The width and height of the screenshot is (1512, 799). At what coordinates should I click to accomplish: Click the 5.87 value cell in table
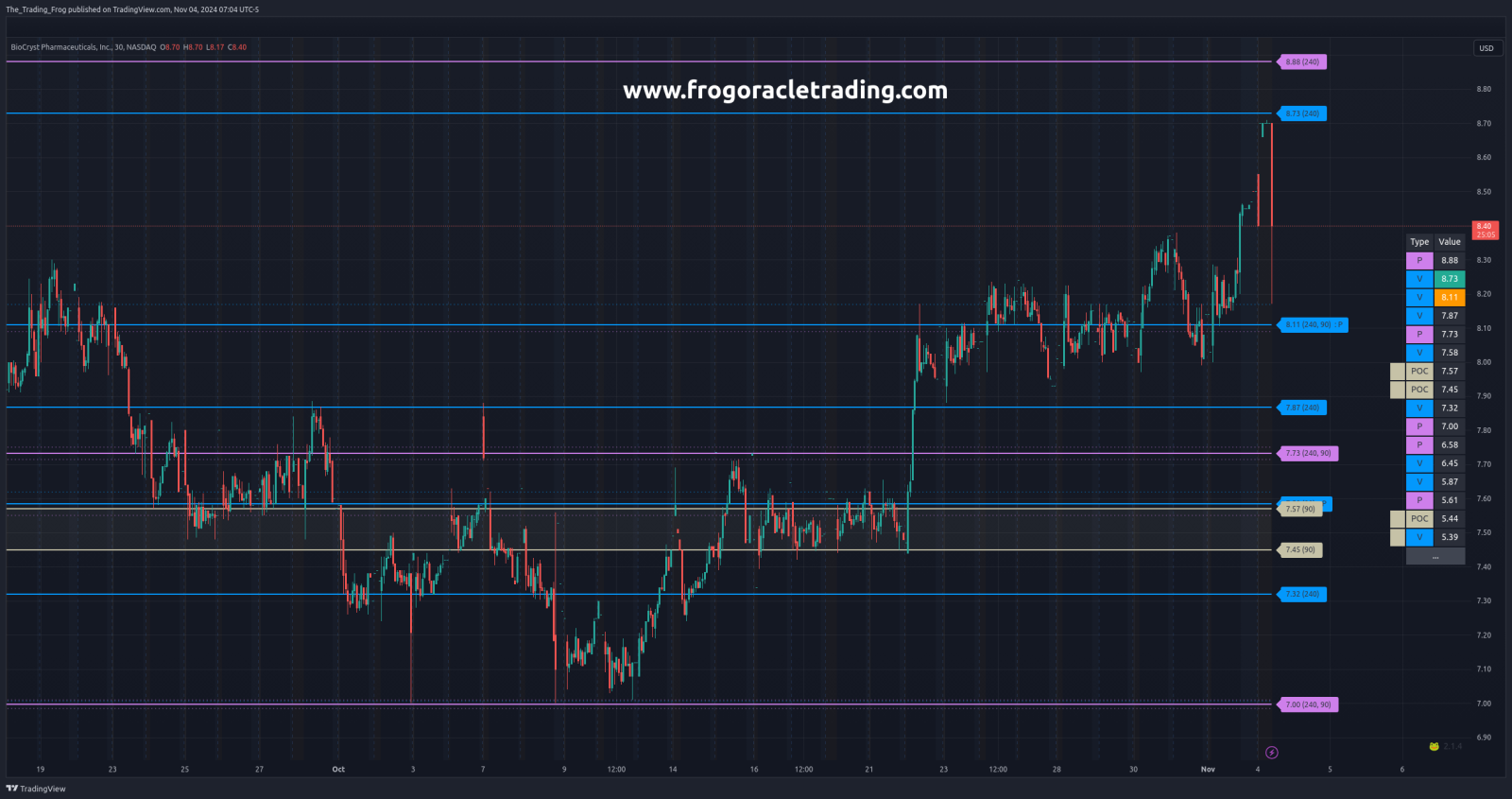1450,482
